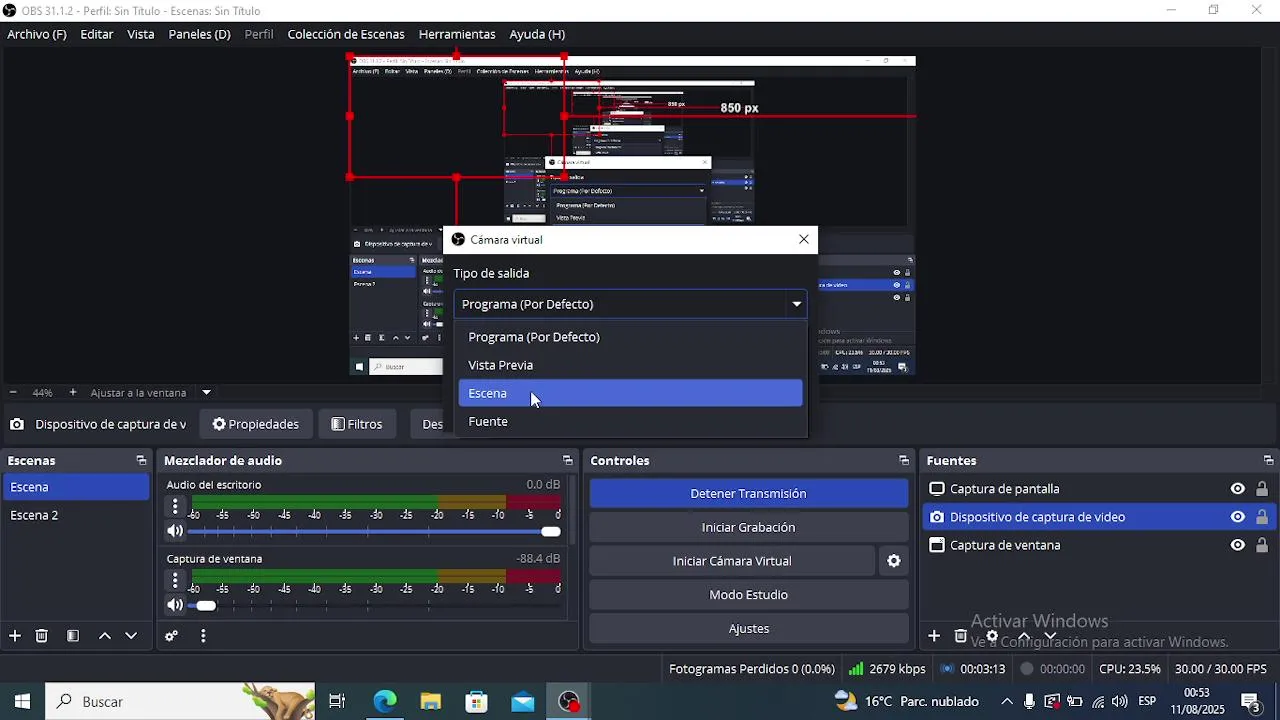Open Ajustes from Controles
This screenshot has height=720, width=1280.
(748, 629)
